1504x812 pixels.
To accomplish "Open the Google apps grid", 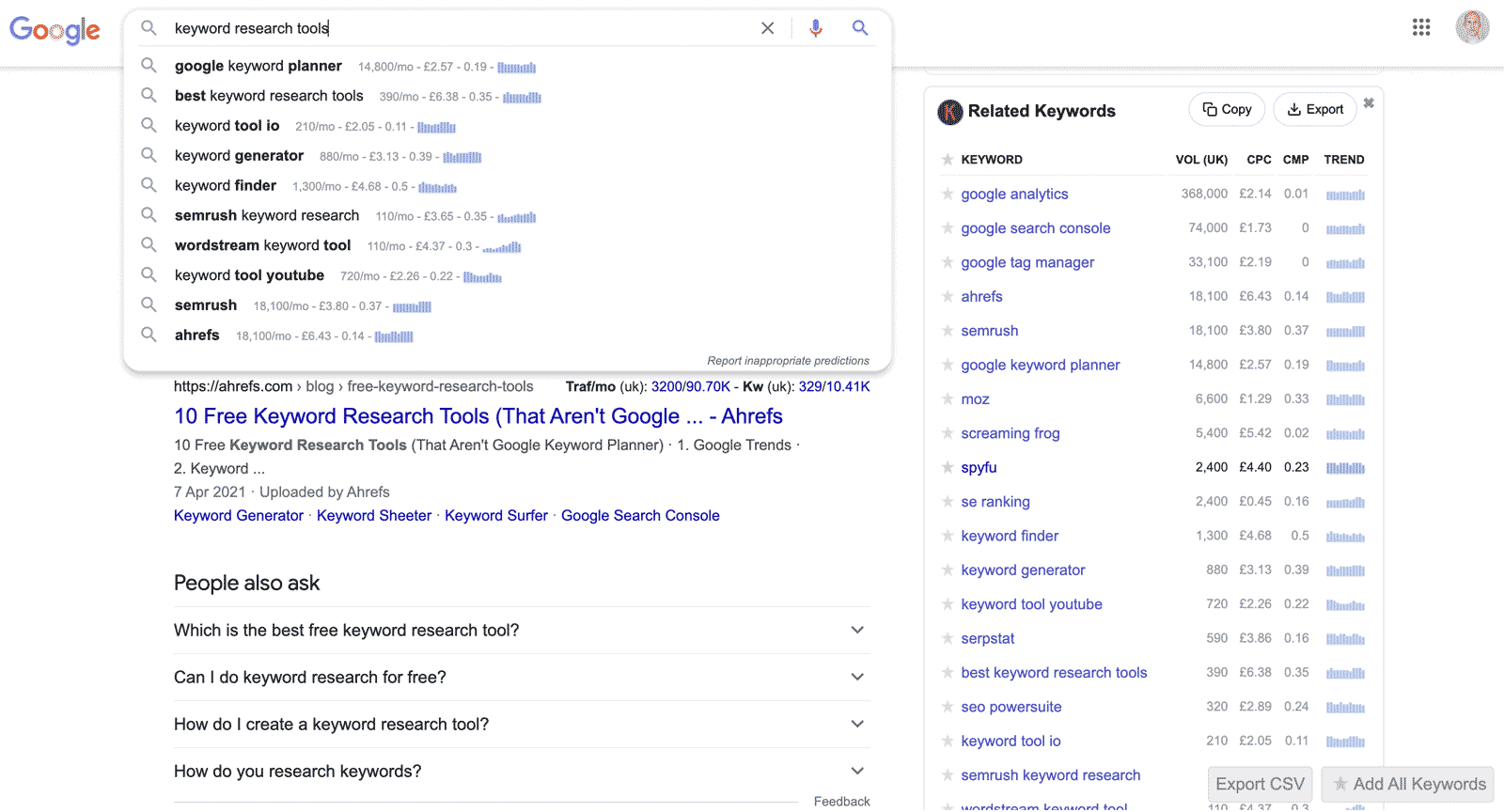I will (1421, 27).
